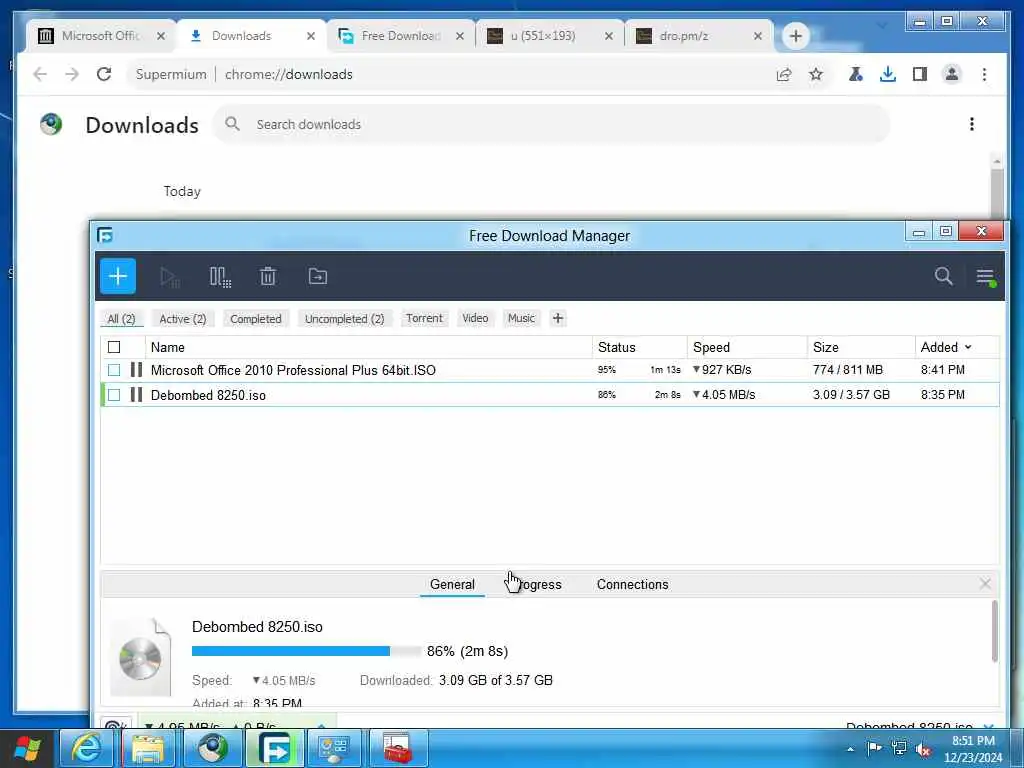1024x768 pixels.
Task: Close the download details panel
Action: (x=985, y=584)
